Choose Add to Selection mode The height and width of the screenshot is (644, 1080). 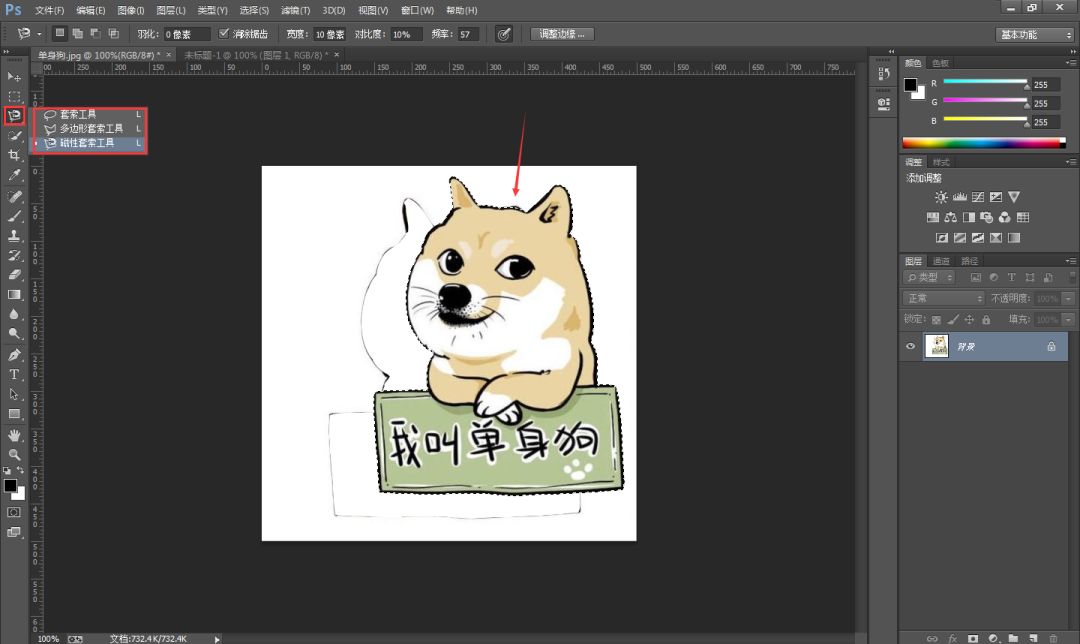[78, 33]
